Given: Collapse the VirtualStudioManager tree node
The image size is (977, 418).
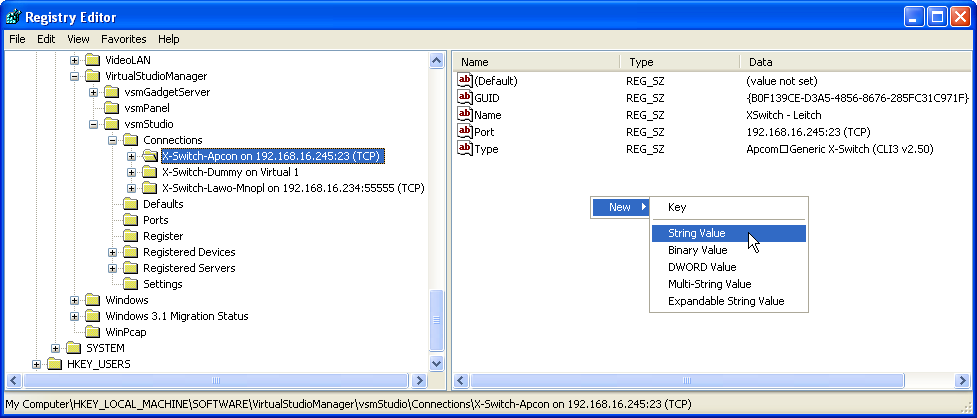Looking at the screenshot, I should tap(74, 76).
